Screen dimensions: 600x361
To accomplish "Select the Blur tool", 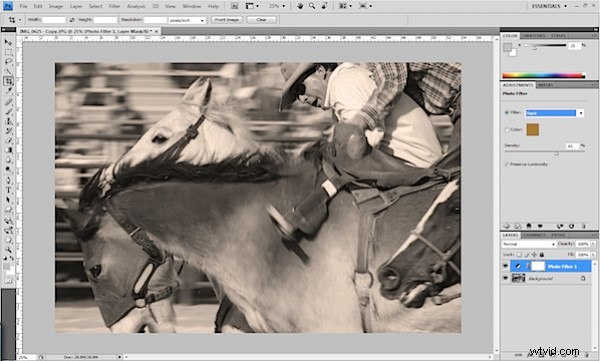I will point(8,160).
